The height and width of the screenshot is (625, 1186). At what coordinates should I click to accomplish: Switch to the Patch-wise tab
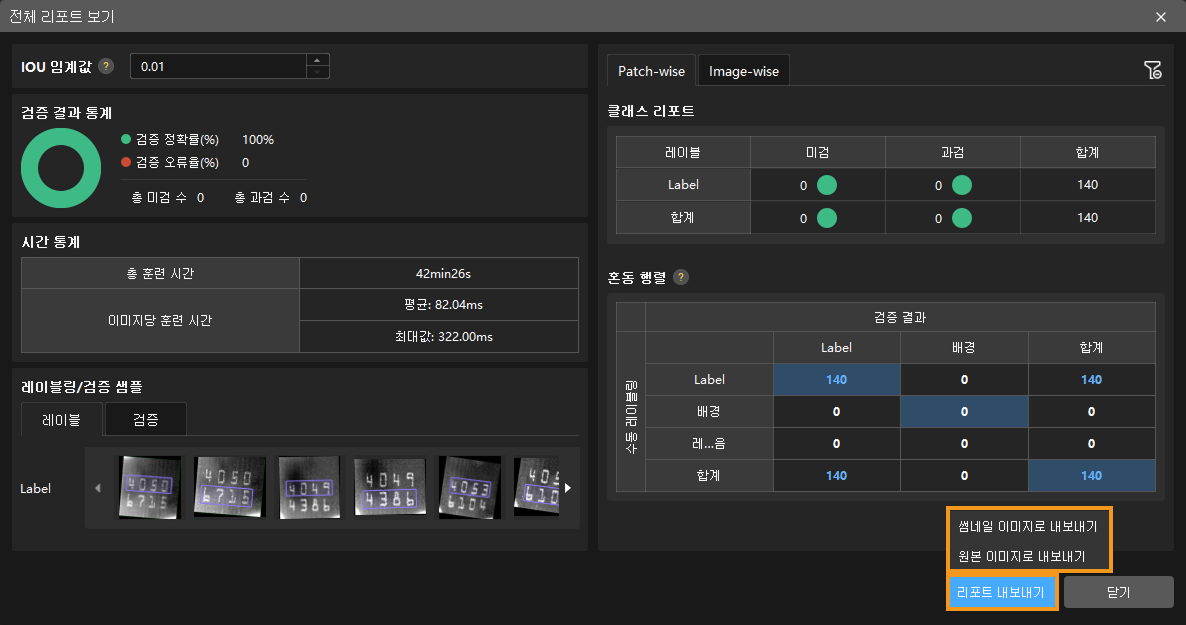(x=651, y=71)
